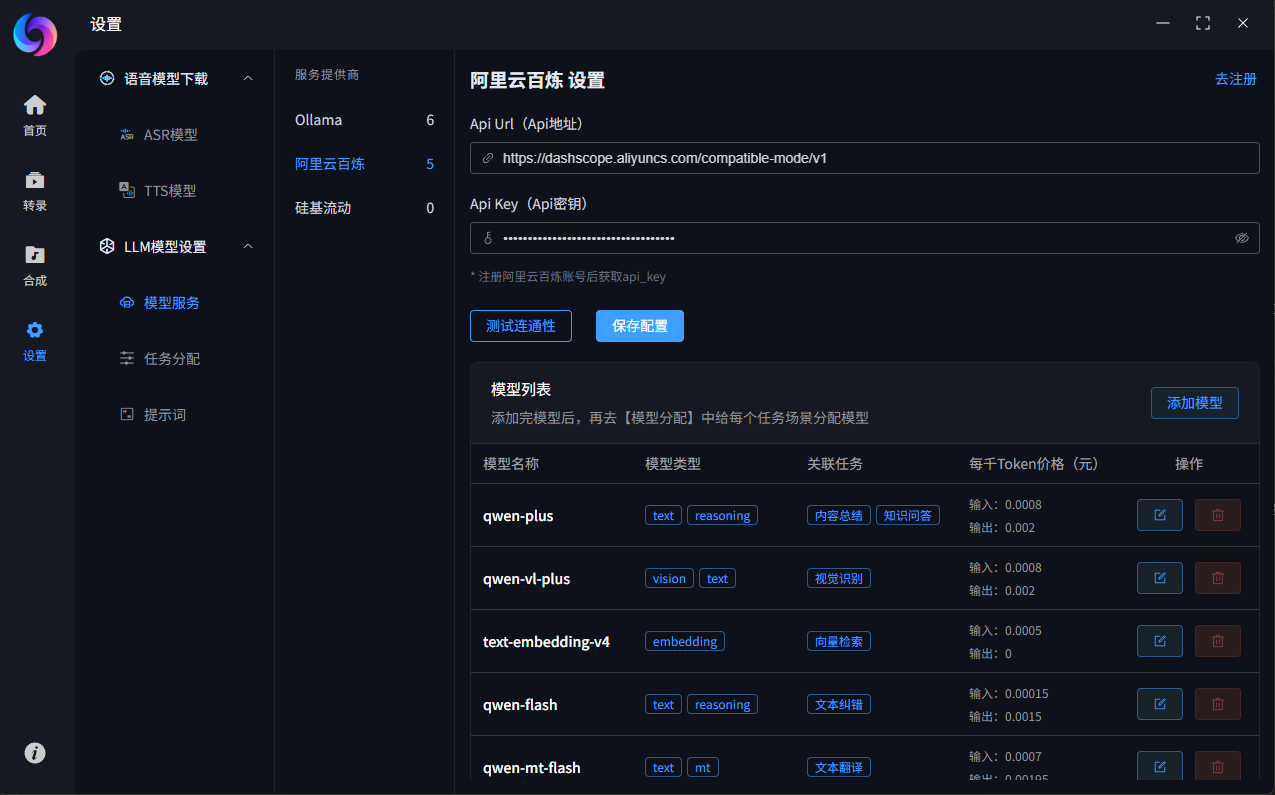The image size is (1275, 795).
Task: Click 添加模型 button
Action: tap(1195, 403)
